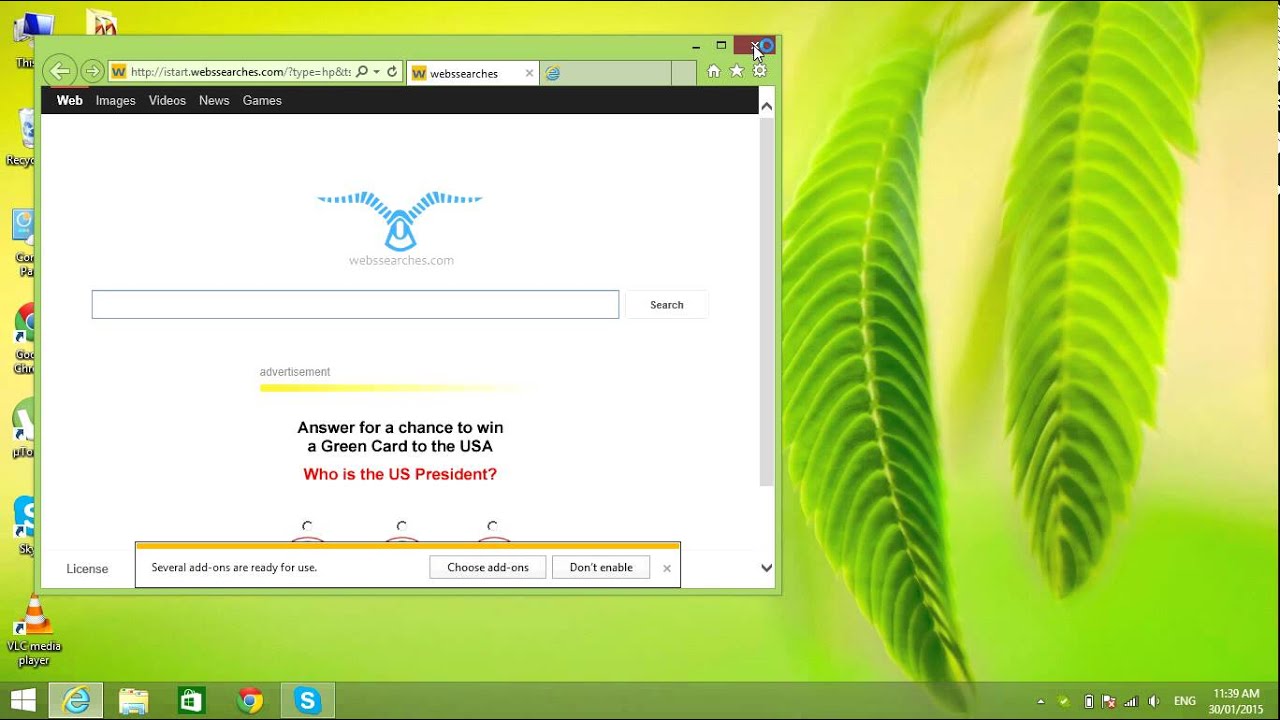Select the first answer radio button

307,526
